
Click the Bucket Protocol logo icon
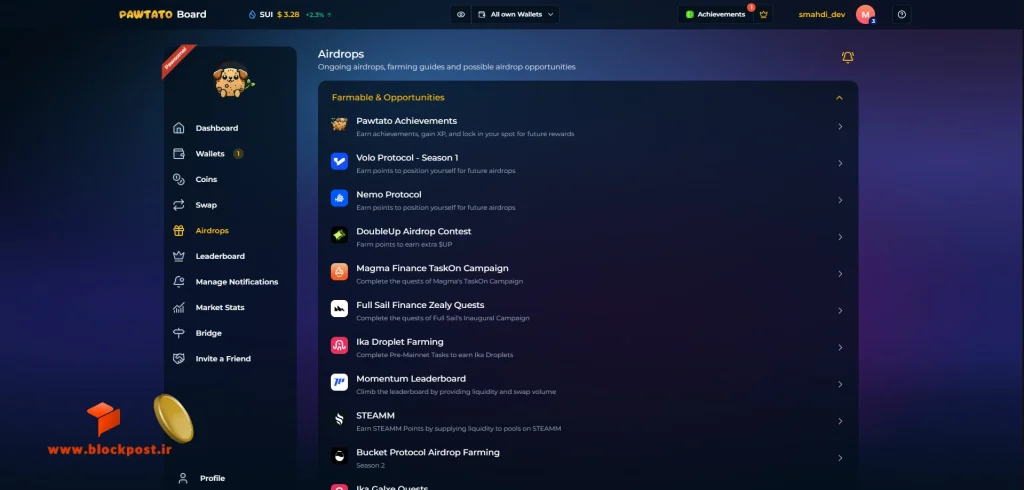tap(339, 456)
